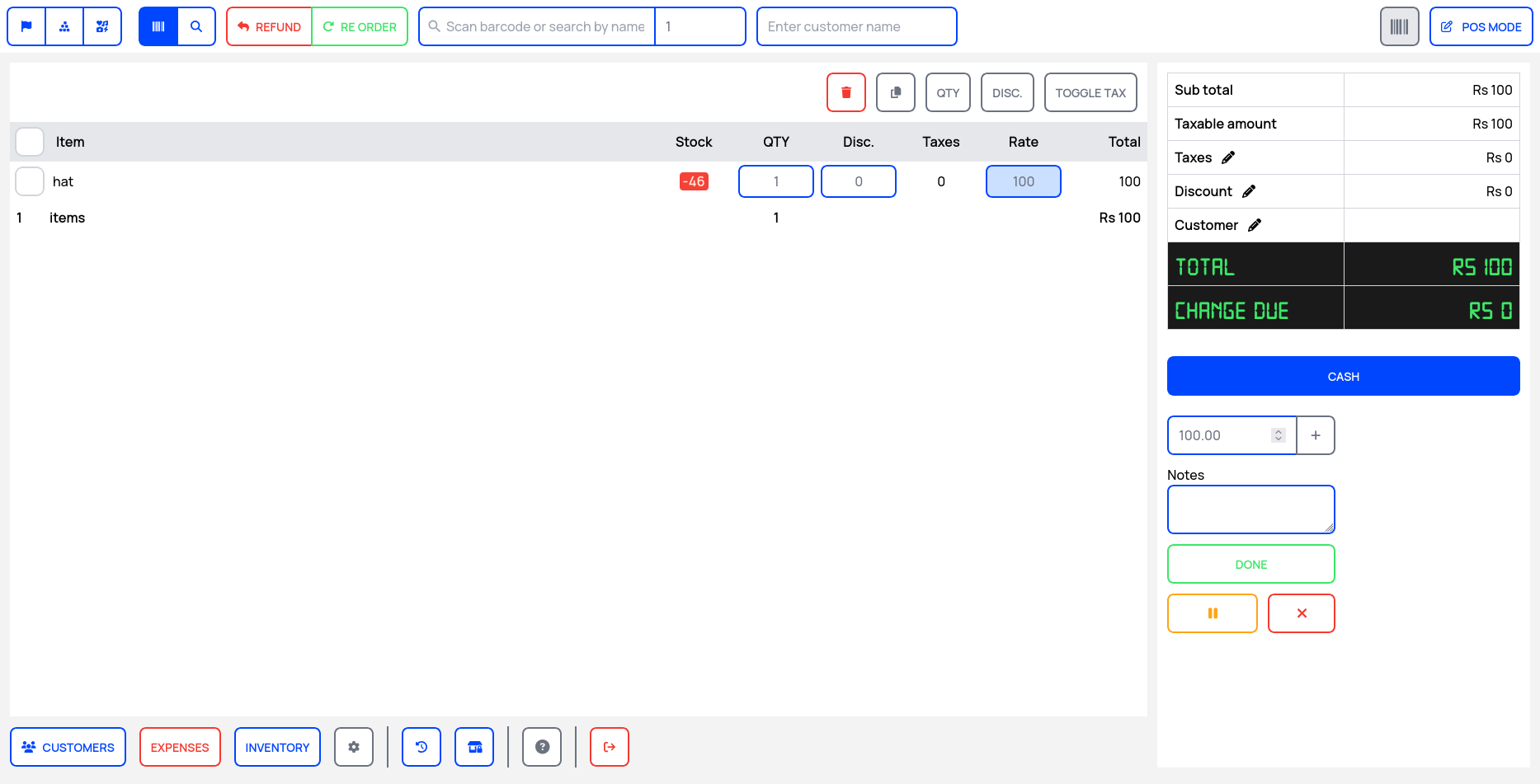Delete selected items using the red trash icon

click(x=845, y=92)
